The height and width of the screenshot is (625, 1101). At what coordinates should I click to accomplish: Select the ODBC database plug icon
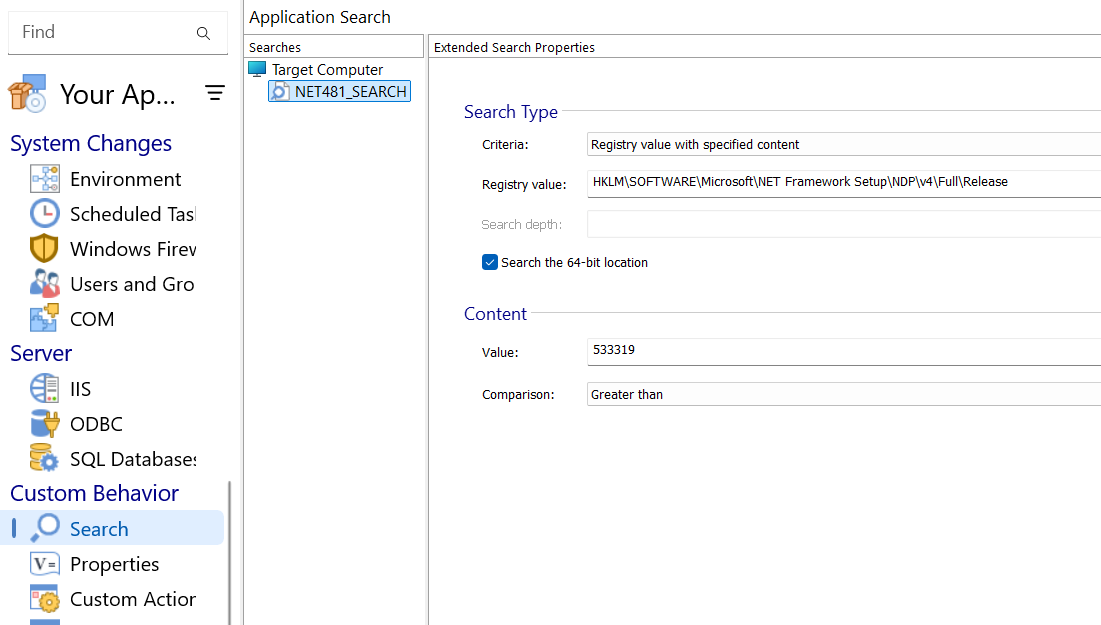45,424
